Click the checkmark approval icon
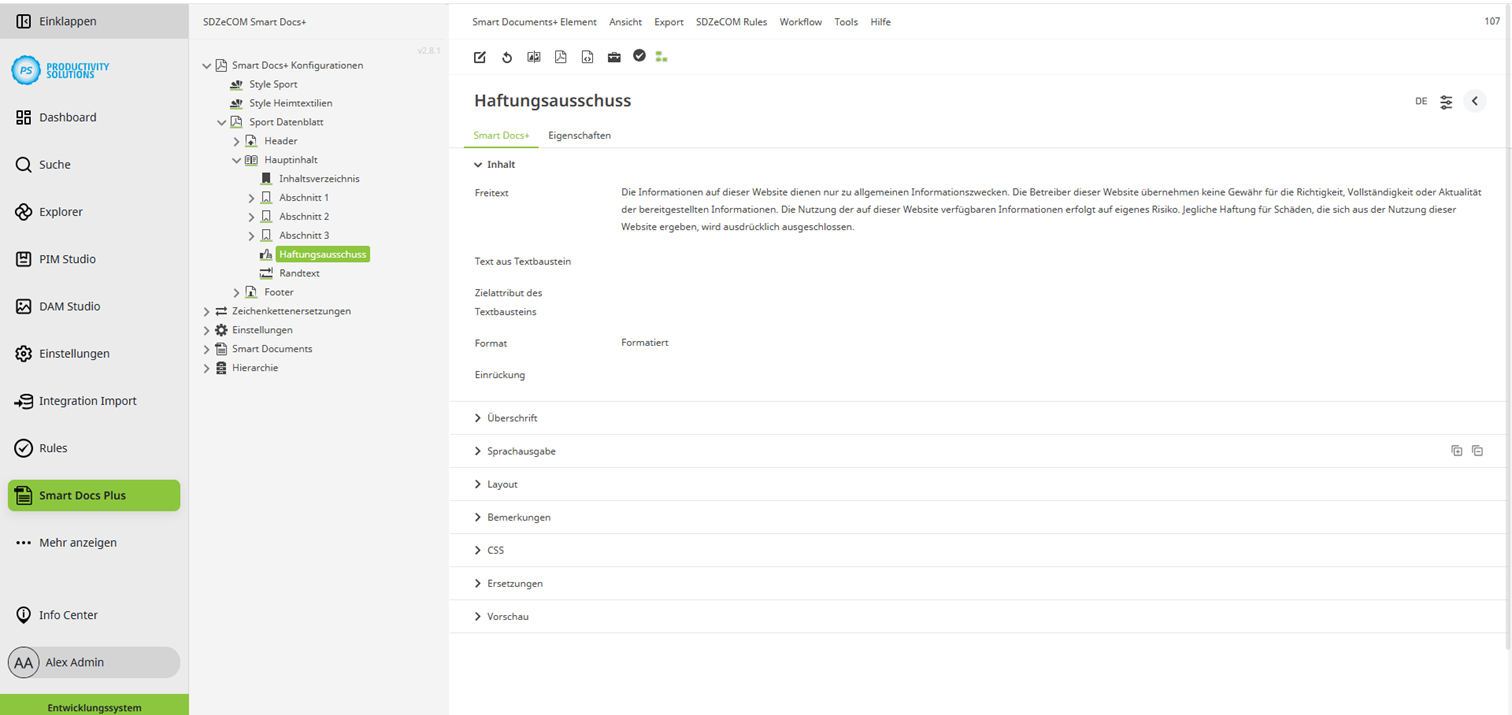Viewport: 1512px width, 715px height. (x=640, y=57)
